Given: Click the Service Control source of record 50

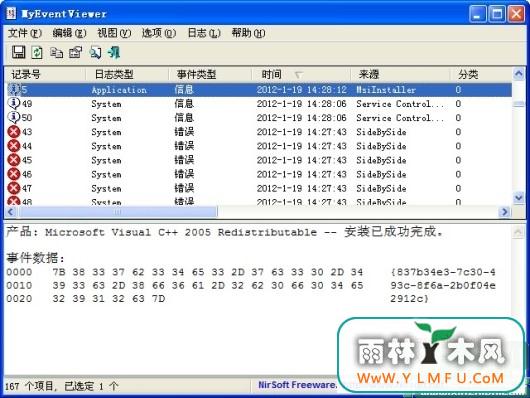Looking at the screenshot, I should pyautogui.click(x=400, y=118).
